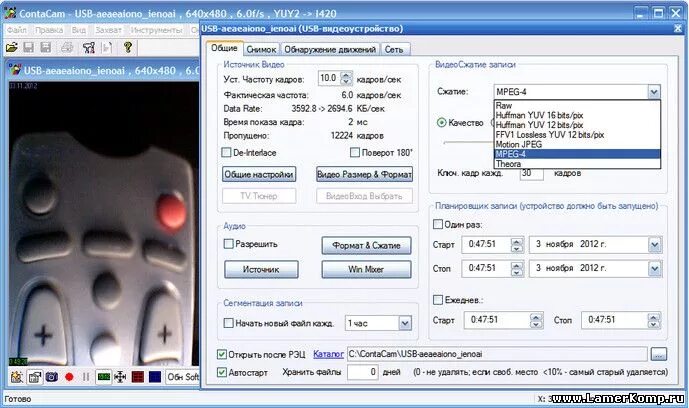Choose Raw in compression list
This screenshot has height=408, width=689.
[577, 105]
